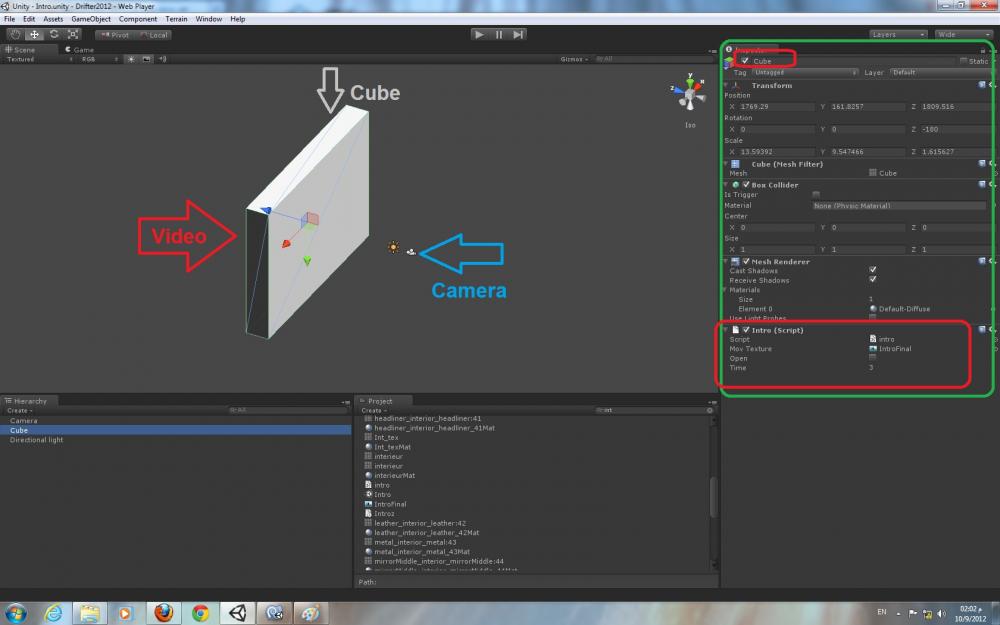Open the Assets menu
The width and height of the screenshot is (1000, 625).
pos(53,19)
